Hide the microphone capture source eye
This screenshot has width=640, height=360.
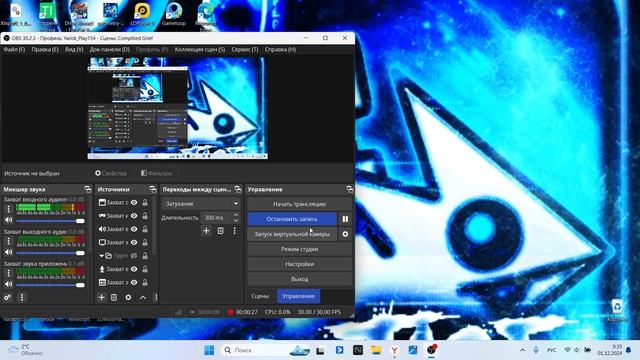coord(134,269)
